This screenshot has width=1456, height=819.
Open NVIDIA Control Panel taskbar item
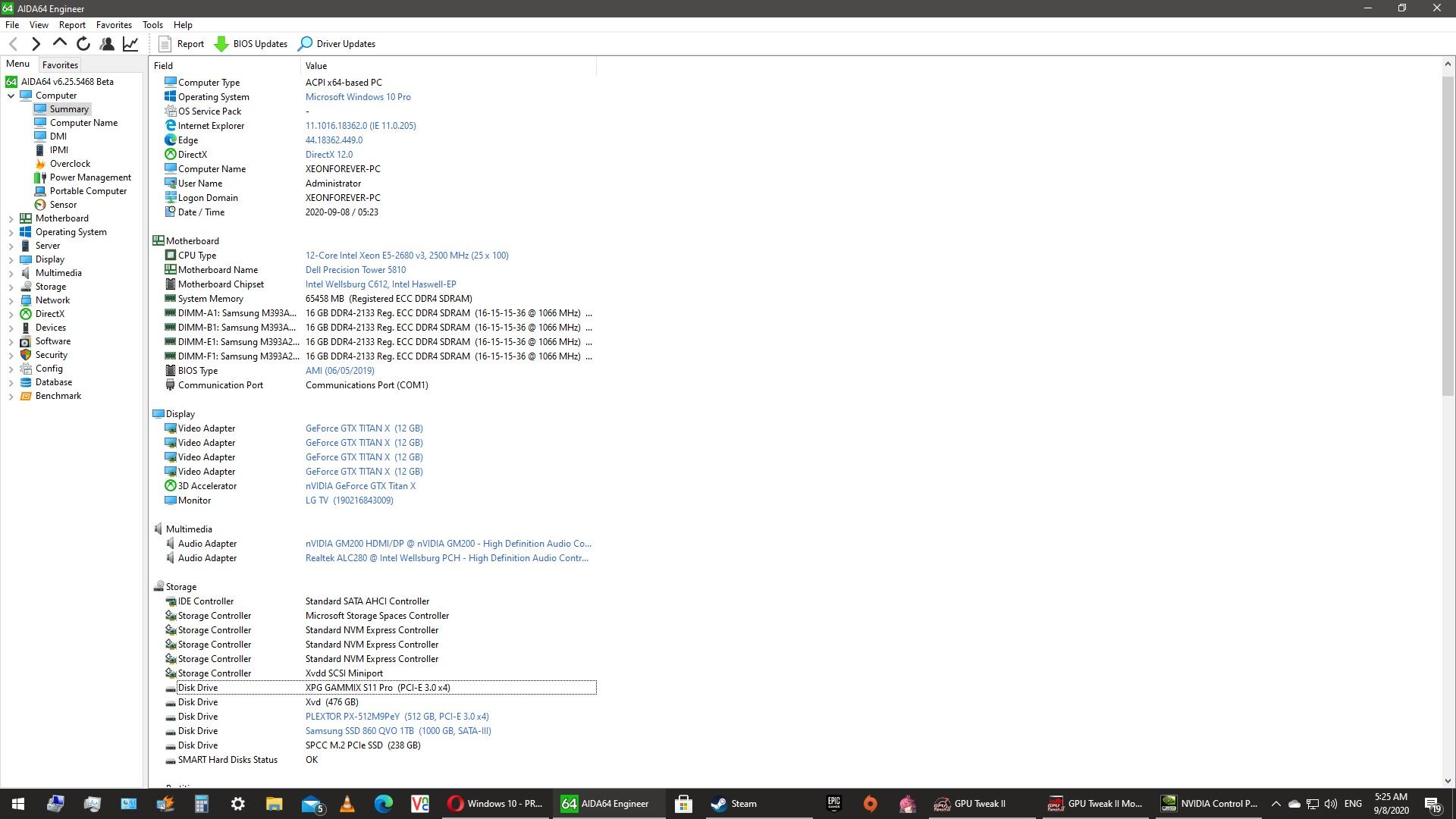(x=1210, y=804)
